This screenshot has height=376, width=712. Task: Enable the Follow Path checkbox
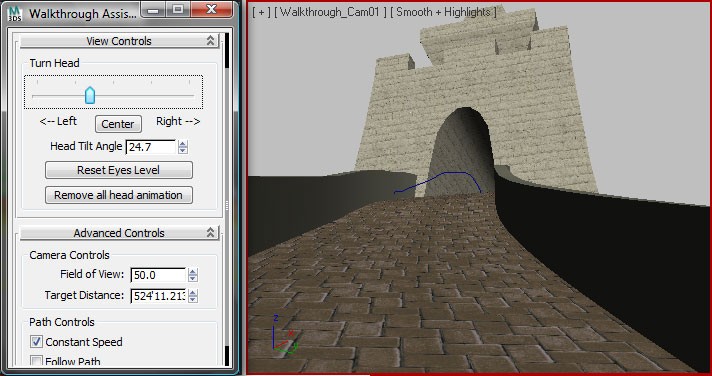pyautogui.click(x=36, y=361)
